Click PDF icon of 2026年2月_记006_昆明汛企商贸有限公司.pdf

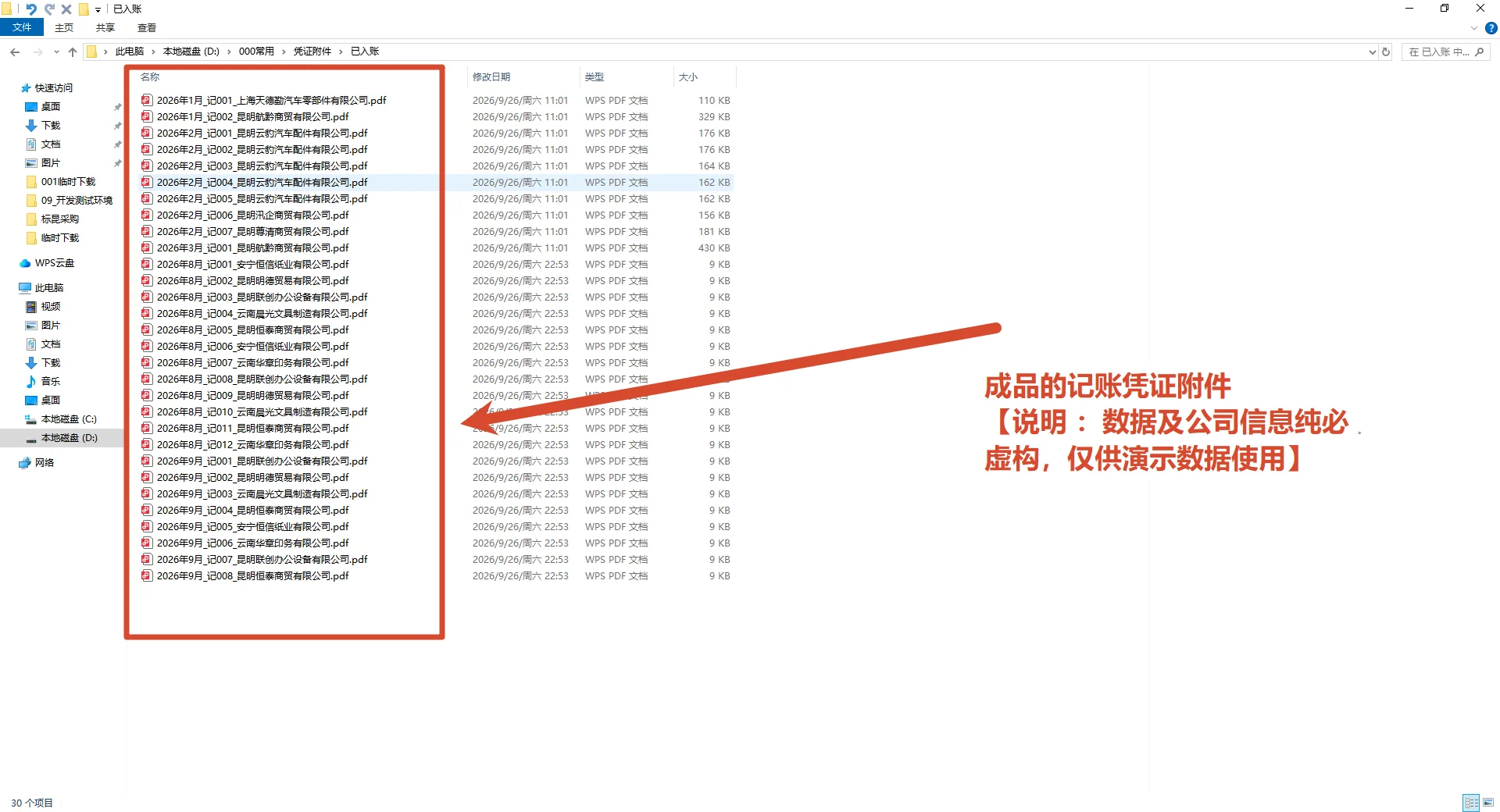coord(147,215)
